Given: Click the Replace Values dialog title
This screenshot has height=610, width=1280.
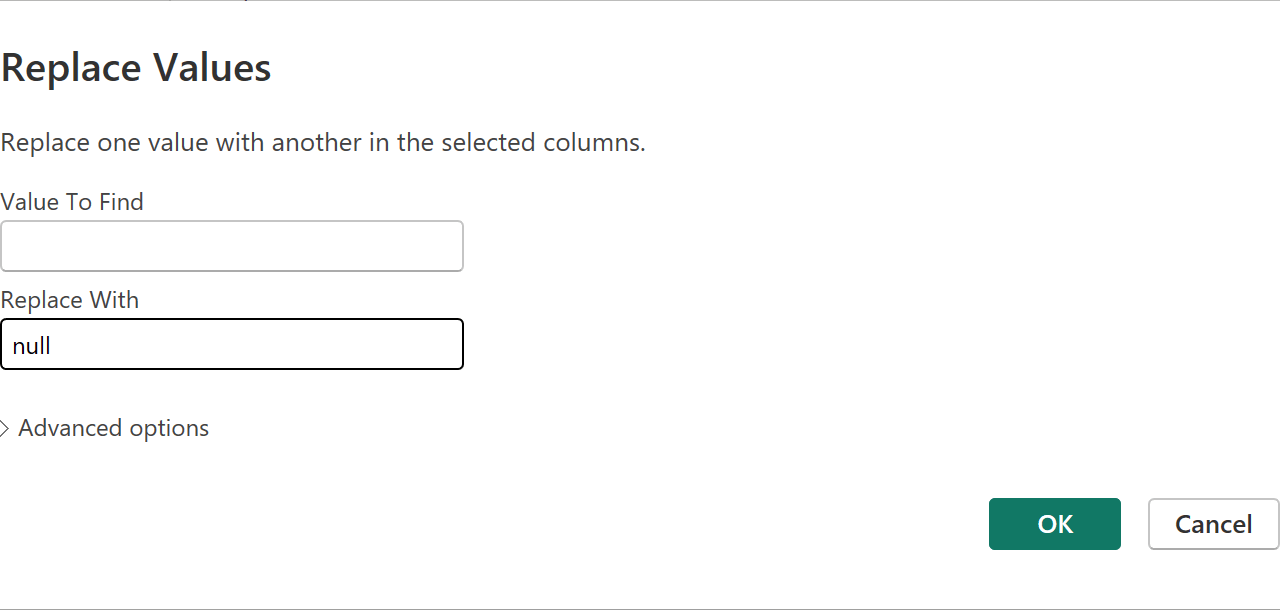Looking at the screenshot, I should (136, 68).
